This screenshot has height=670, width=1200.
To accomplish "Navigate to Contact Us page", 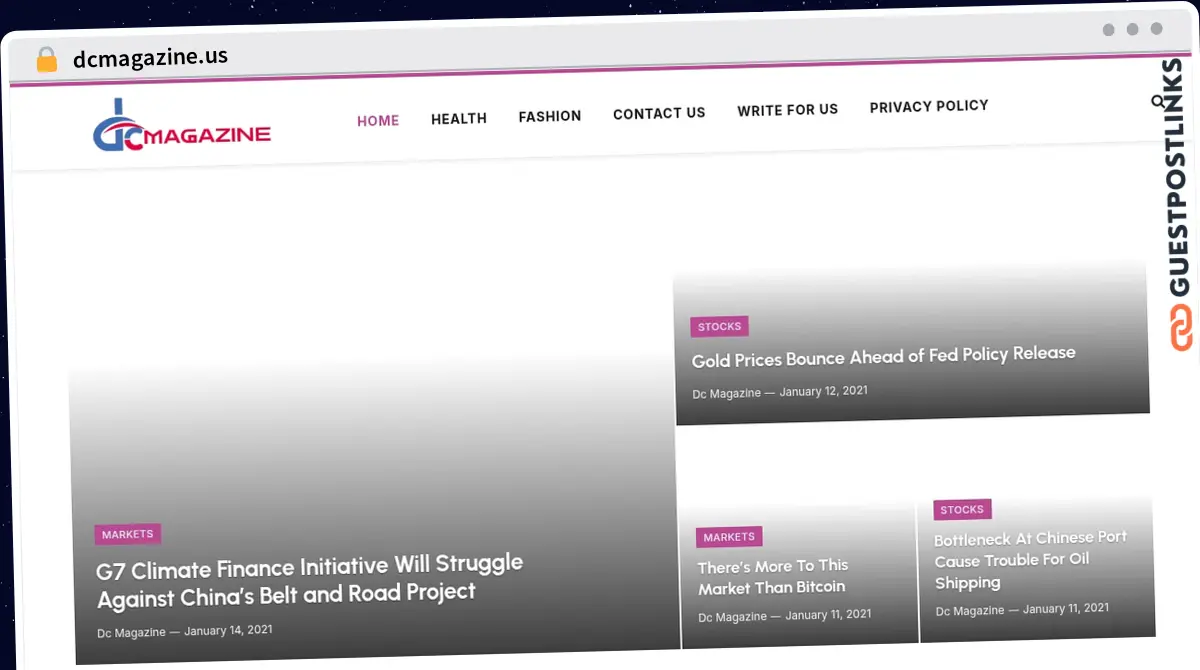I will coord(659,114).
